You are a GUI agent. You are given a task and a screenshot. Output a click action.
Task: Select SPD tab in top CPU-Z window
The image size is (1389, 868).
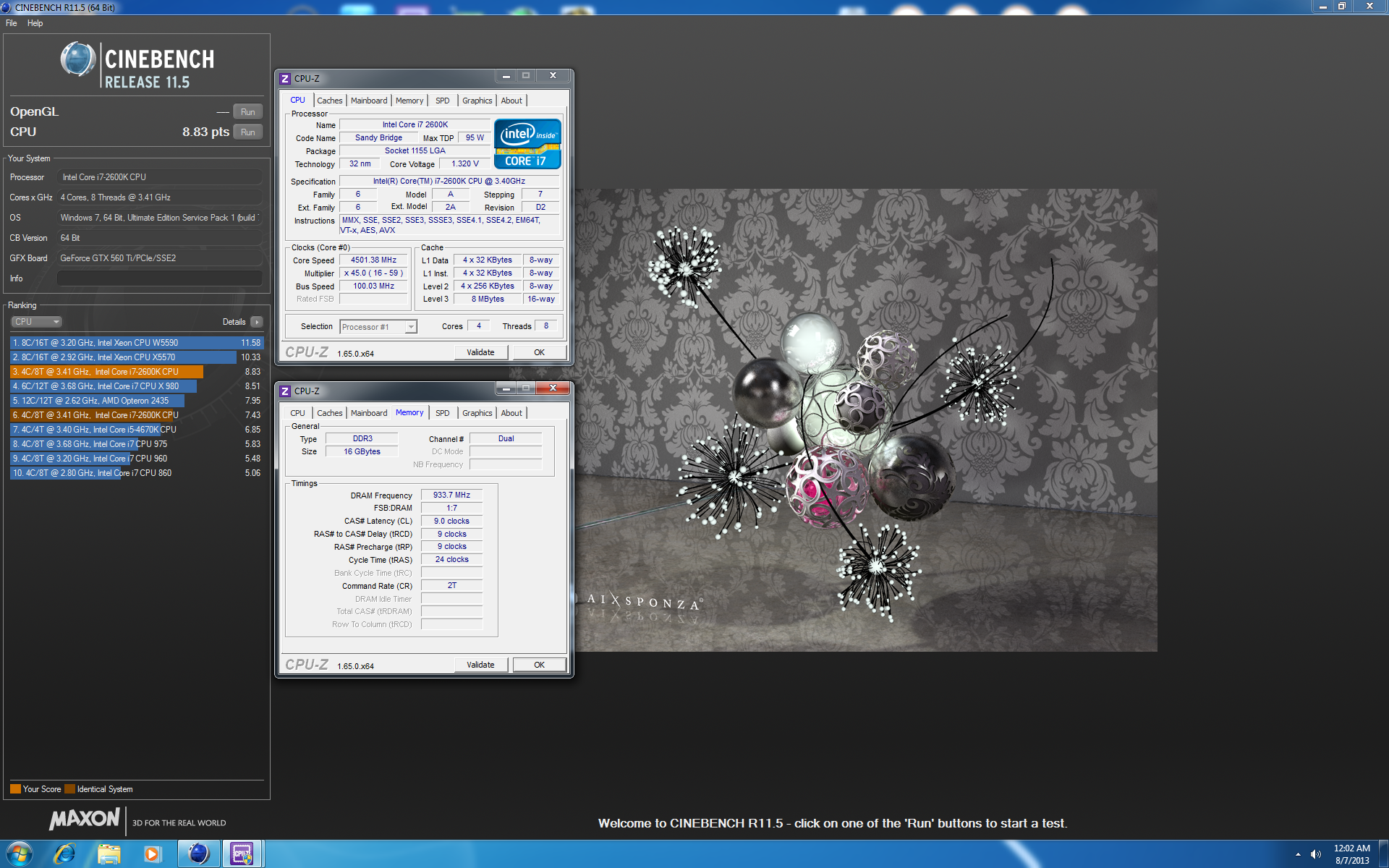pyautogui.click(x=443, y=101)
